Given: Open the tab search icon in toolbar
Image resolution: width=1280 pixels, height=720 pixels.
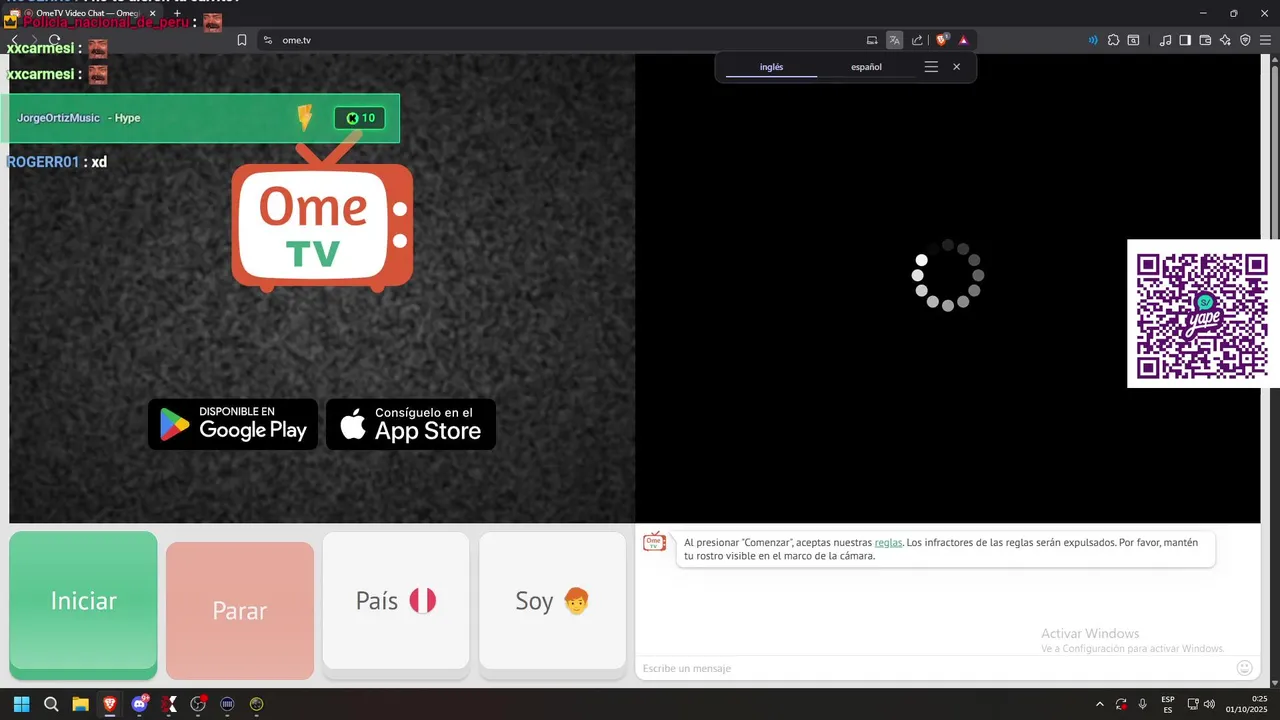Looking at the screenshot, I should click(1133, 40).
